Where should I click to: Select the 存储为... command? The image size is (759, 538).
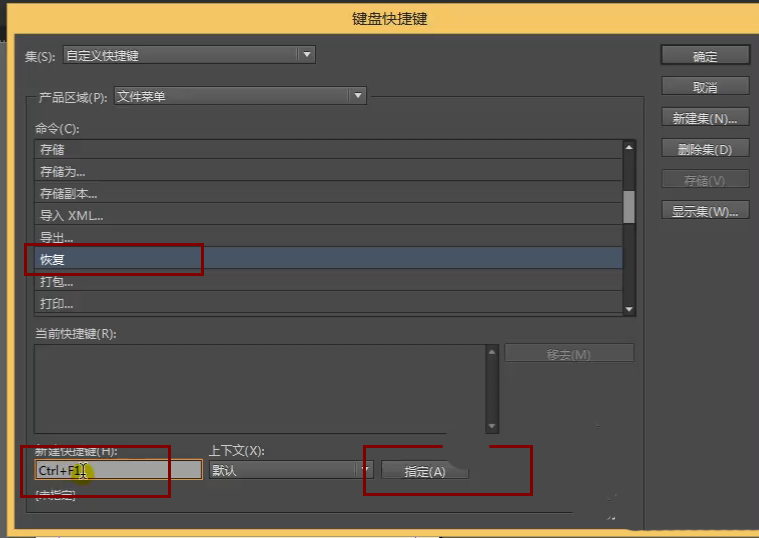click(x=326, y=171)
